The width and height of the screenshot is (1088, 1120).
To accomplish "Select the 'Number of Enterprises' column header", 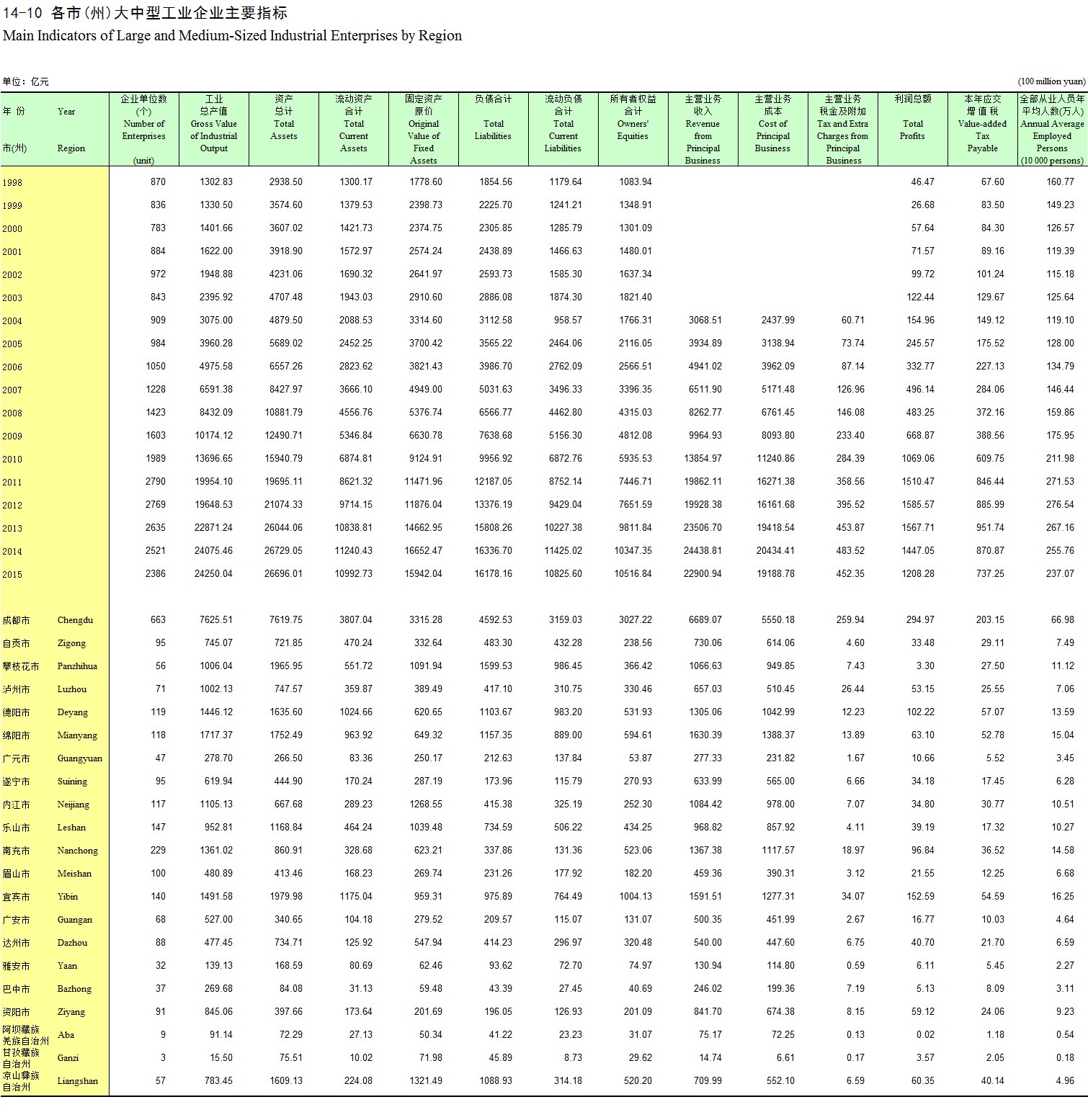I will coord(143,130).
